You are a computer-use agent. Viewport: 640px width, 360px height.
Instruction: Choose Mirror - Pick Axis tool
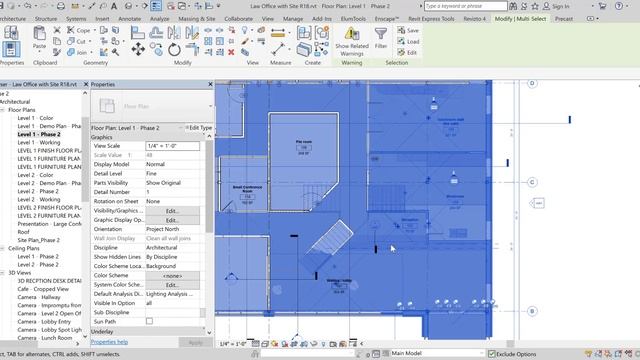click(x=174, y=32)
